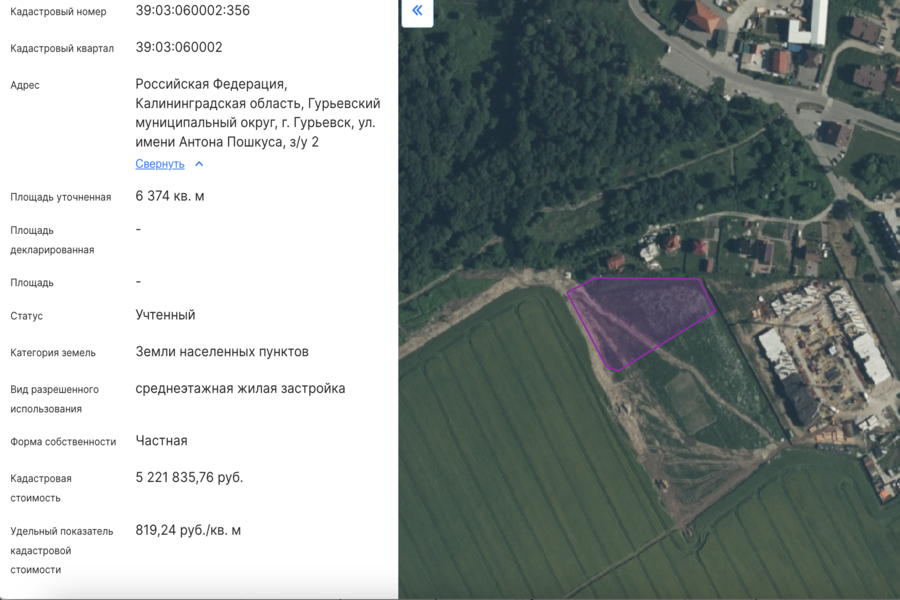Click the area value '6 374 кв. м'
Viewport: 900px width, 600px height.
pyautogui.click(x=170, y=196)
